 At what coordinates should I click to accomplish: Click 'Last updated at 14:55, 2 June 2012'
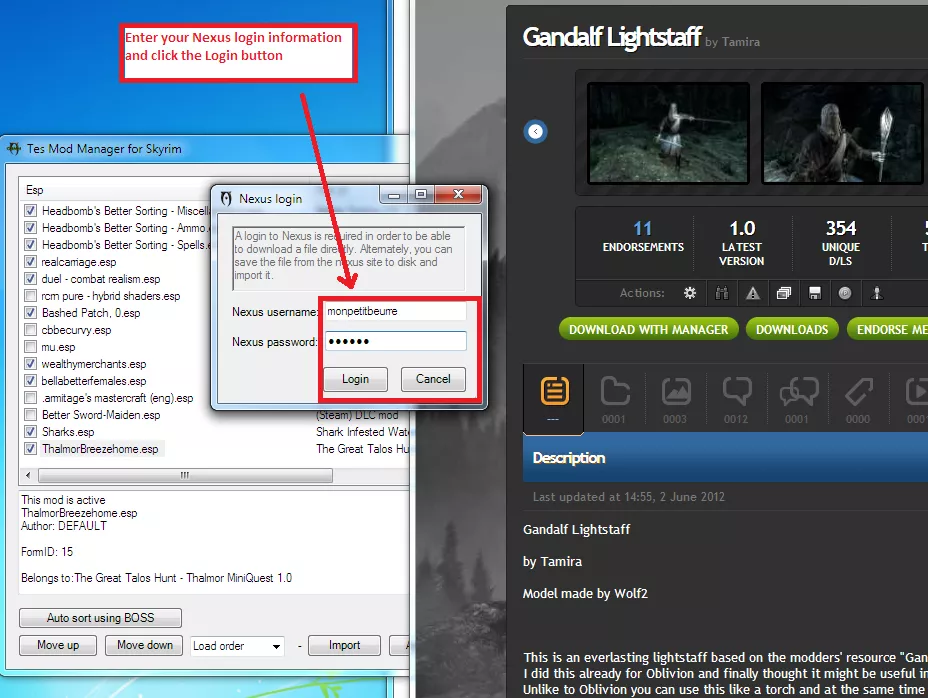coord(629,497)
